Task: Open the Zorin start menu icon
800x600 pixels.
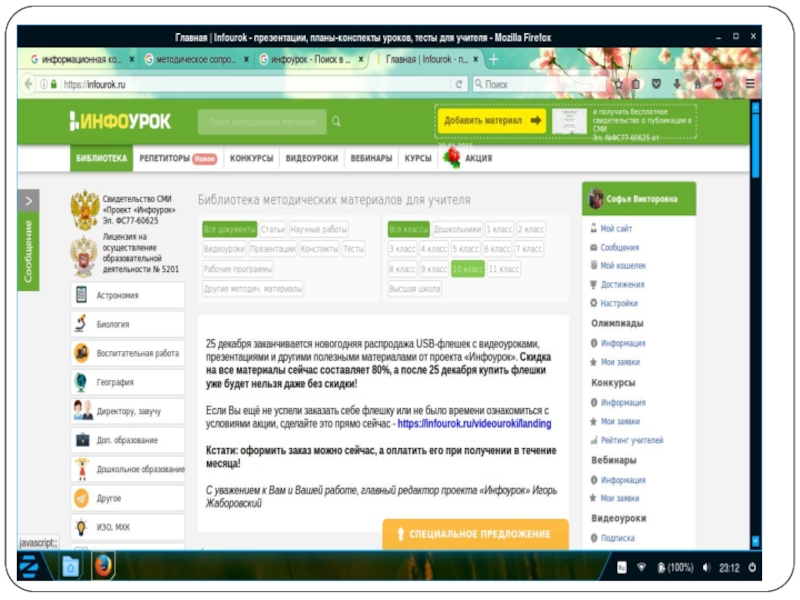Action: click(29, 567)
